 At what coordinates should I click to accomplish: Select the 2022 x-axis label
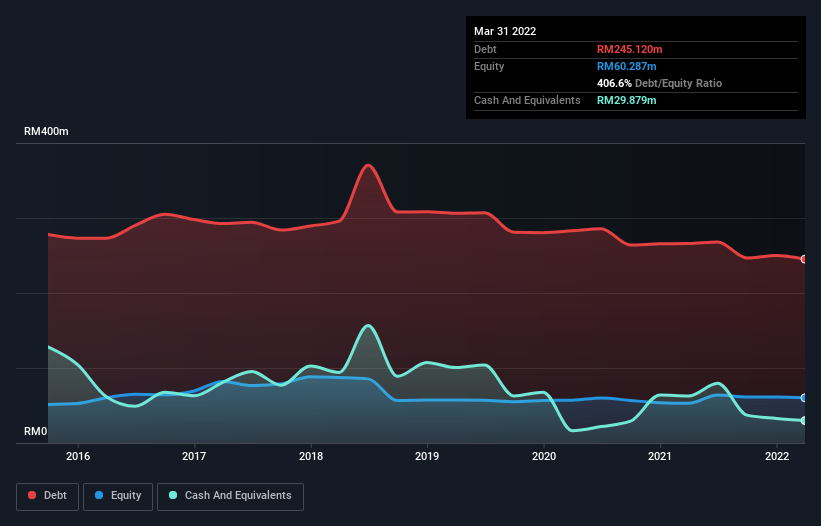[x=777, y=456]
